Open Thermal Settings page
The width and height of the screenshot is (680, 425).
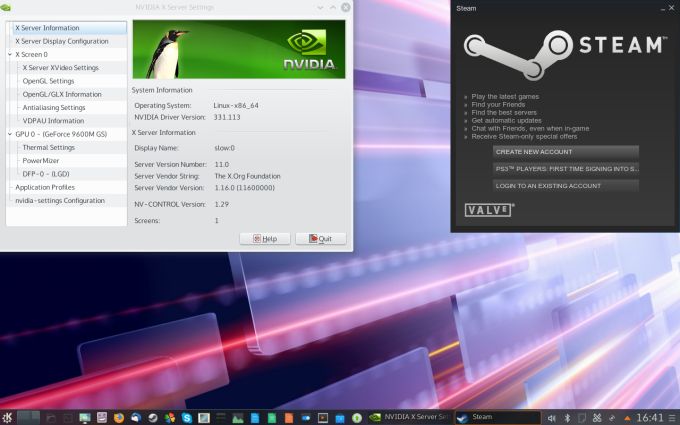pos(49,147)
